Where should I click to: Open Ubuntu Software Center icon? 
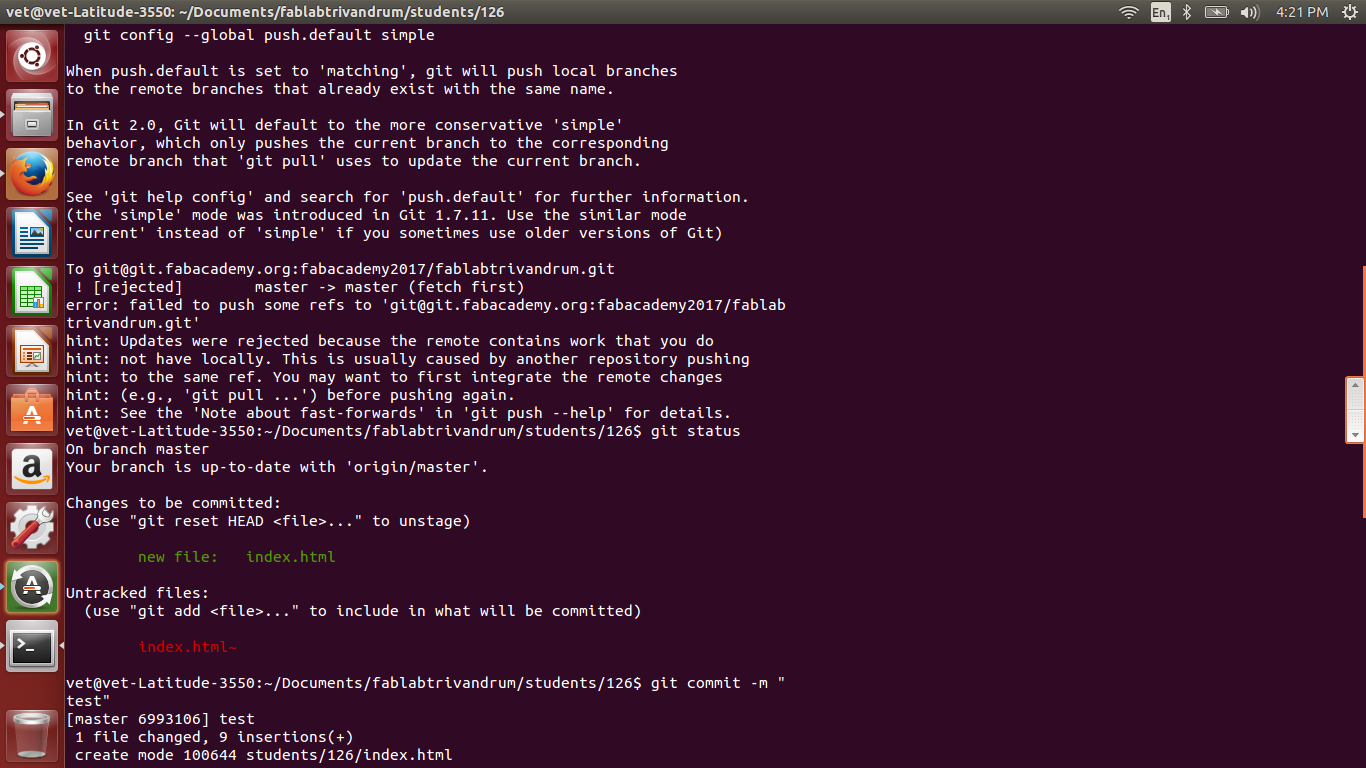pos(32,410)
